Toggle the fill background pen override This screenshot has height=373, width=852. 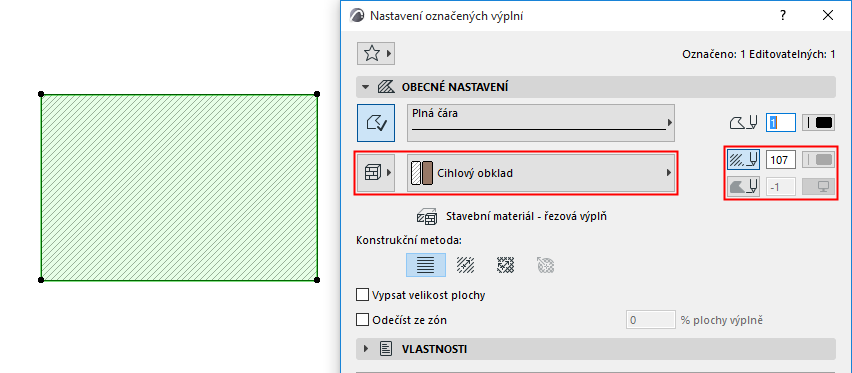point(743,186)
